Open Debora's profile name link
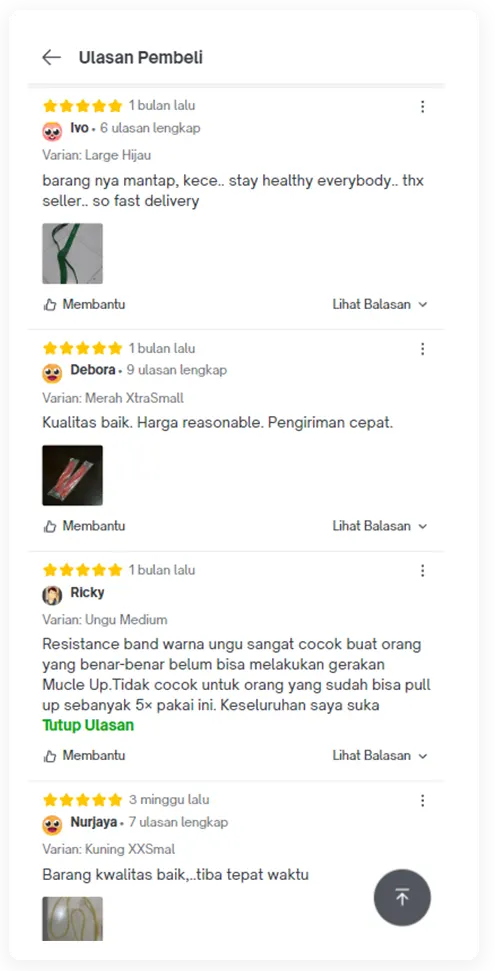The width and height of the screenshot is (495, 971). (x=93, y=370)
